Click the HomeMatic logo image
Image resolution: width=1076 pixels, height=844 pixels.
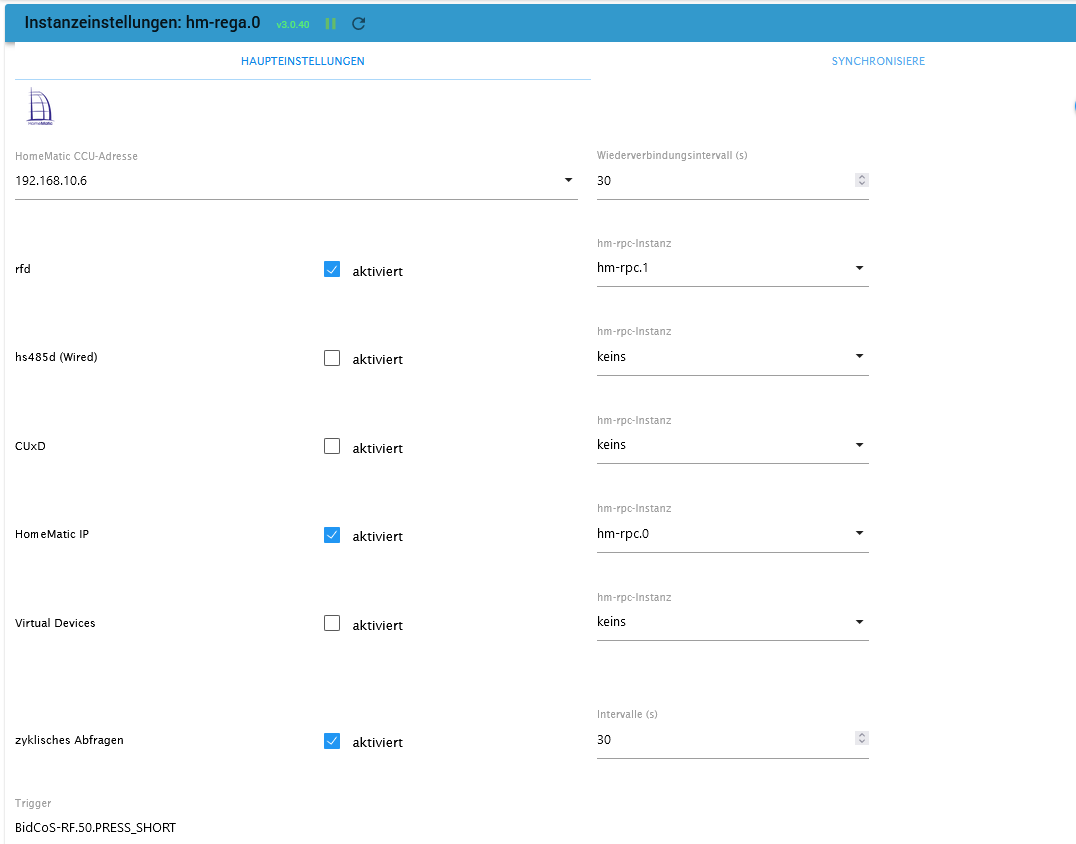[x=39, y=107]
